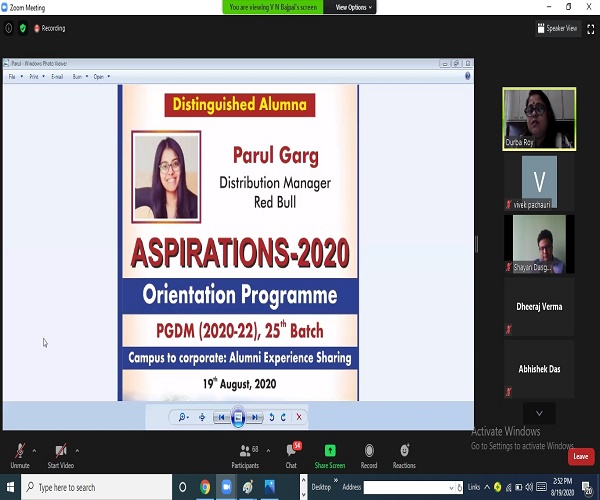Select Abhishek Das participant tile
This screenshot has height=500, width=600.
click(539, 369)
